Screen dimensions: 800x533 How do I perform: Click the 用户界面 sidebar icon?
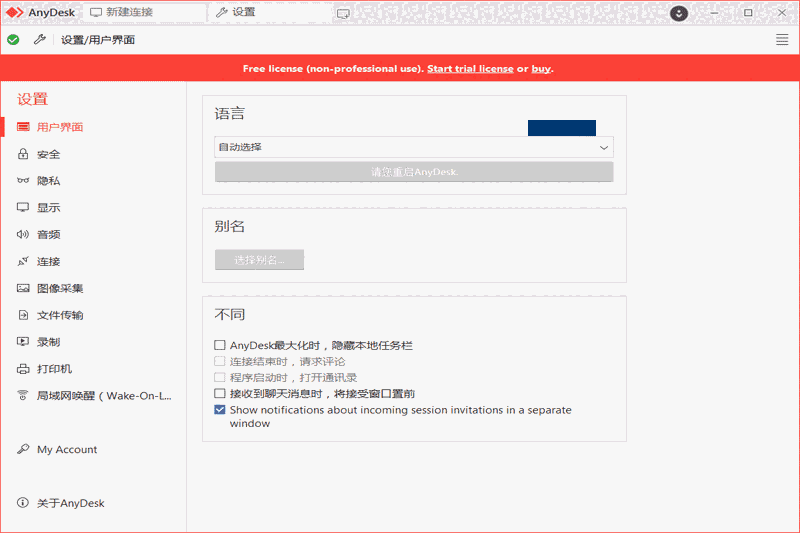23,127
